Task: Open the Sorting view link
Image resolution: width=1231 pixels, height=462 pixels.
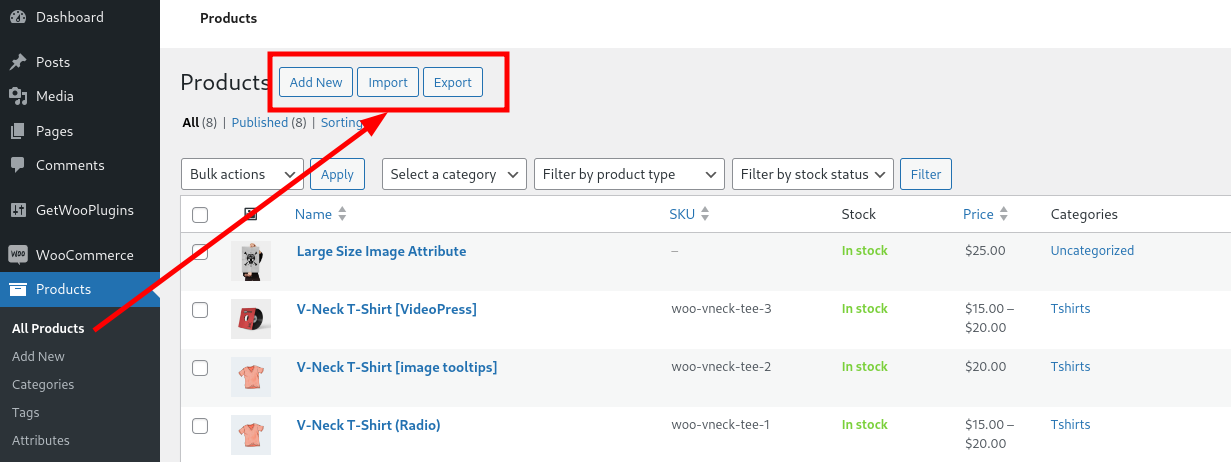Action: (x=342, y=123)
